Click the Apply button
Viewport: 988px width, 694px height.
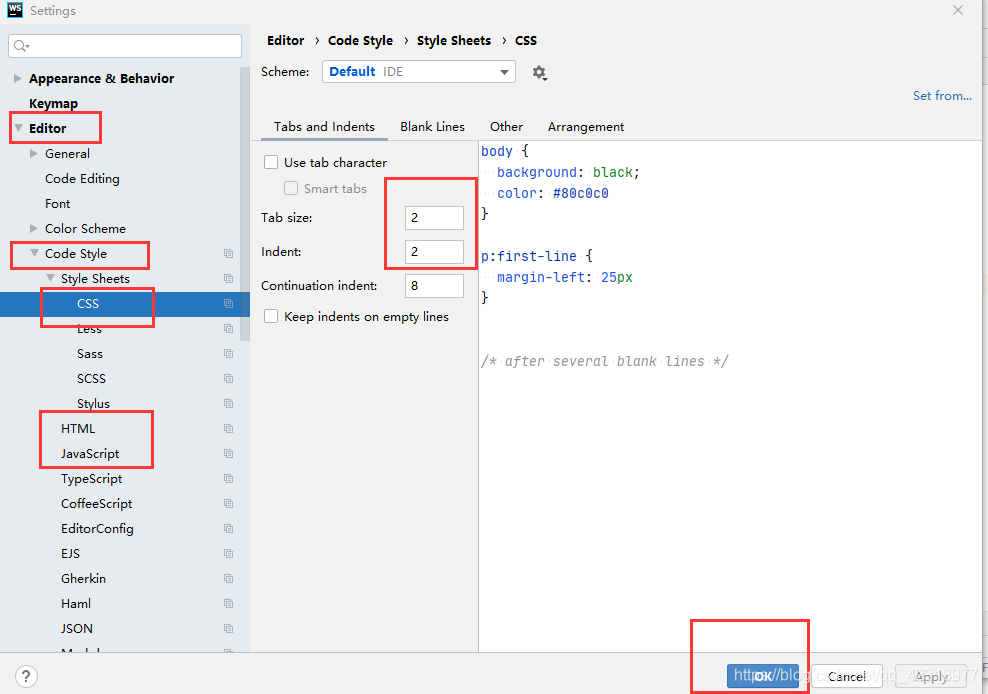tap(931, 676)
